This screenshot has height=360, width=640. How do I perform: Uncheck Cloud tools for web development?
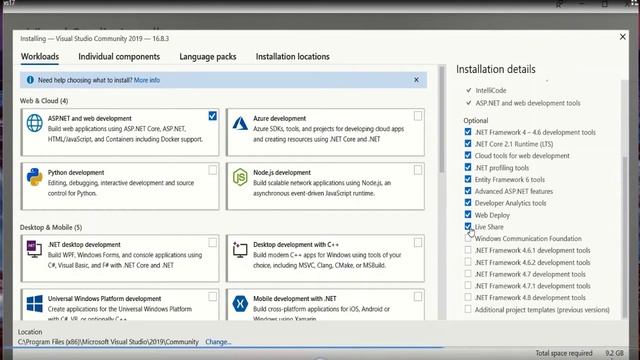[x=468, y=156]
